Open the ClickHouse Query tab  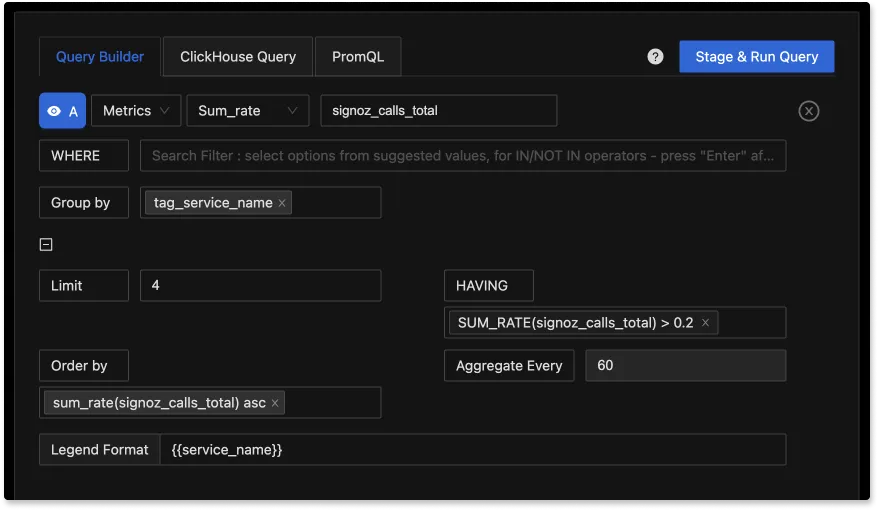(x=238, y=57)
